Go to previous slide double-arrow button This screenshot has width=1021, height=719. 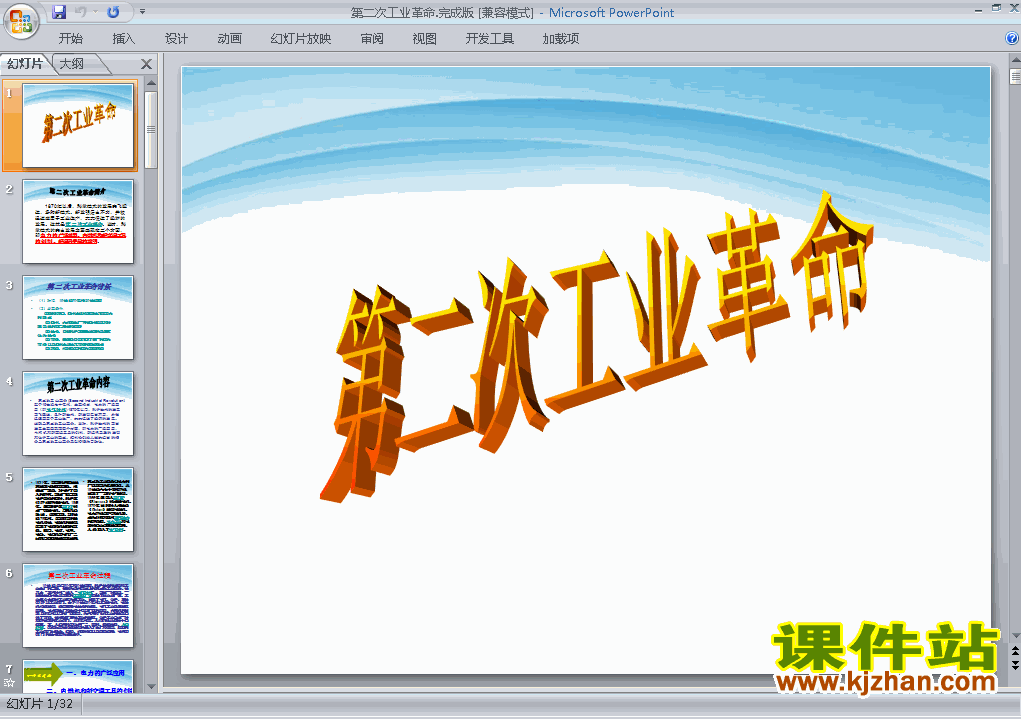point(1015,651)
